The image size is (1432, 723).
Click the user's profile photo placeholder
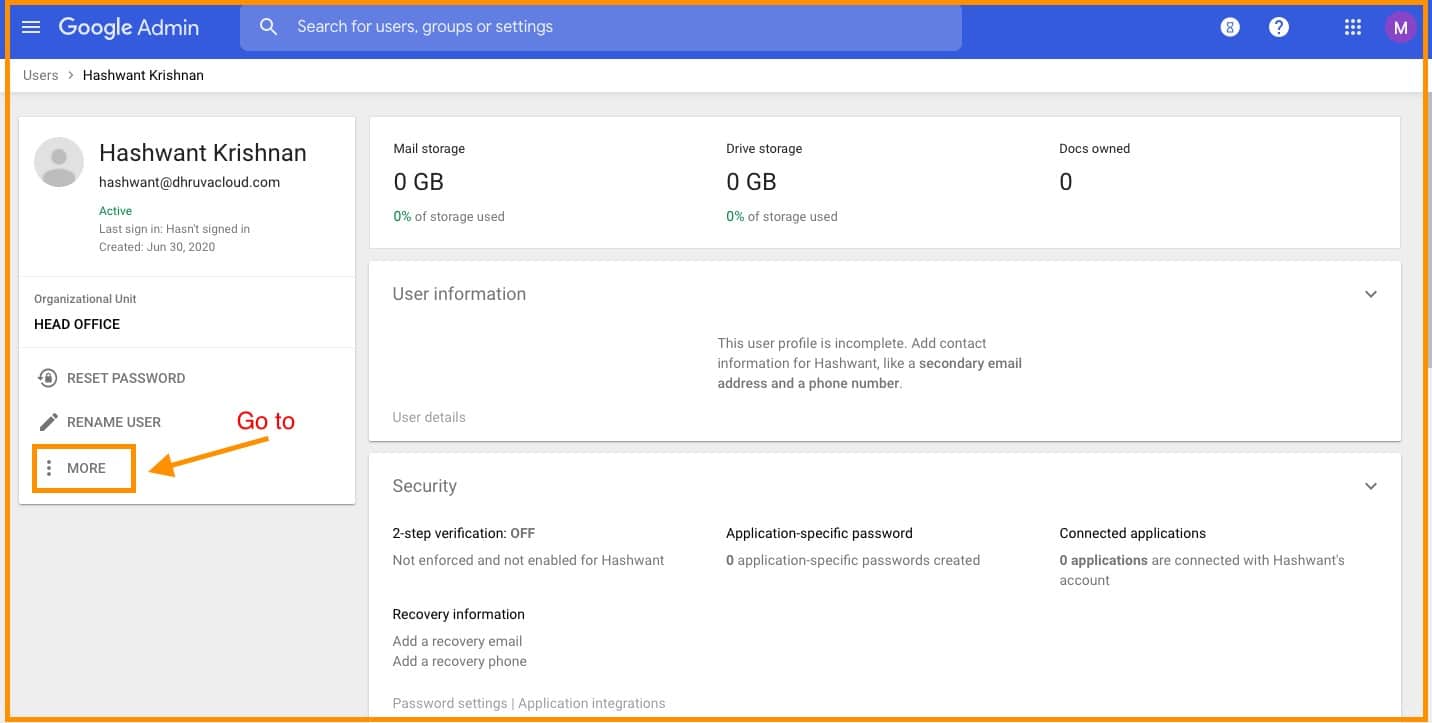coord(59,162)
